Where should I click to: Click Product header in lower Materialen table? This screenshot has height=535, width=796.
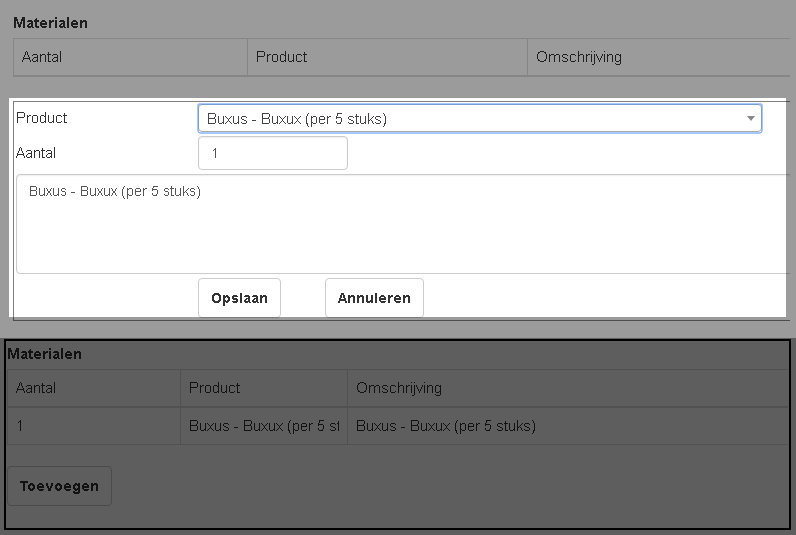(x=214, y=388)
